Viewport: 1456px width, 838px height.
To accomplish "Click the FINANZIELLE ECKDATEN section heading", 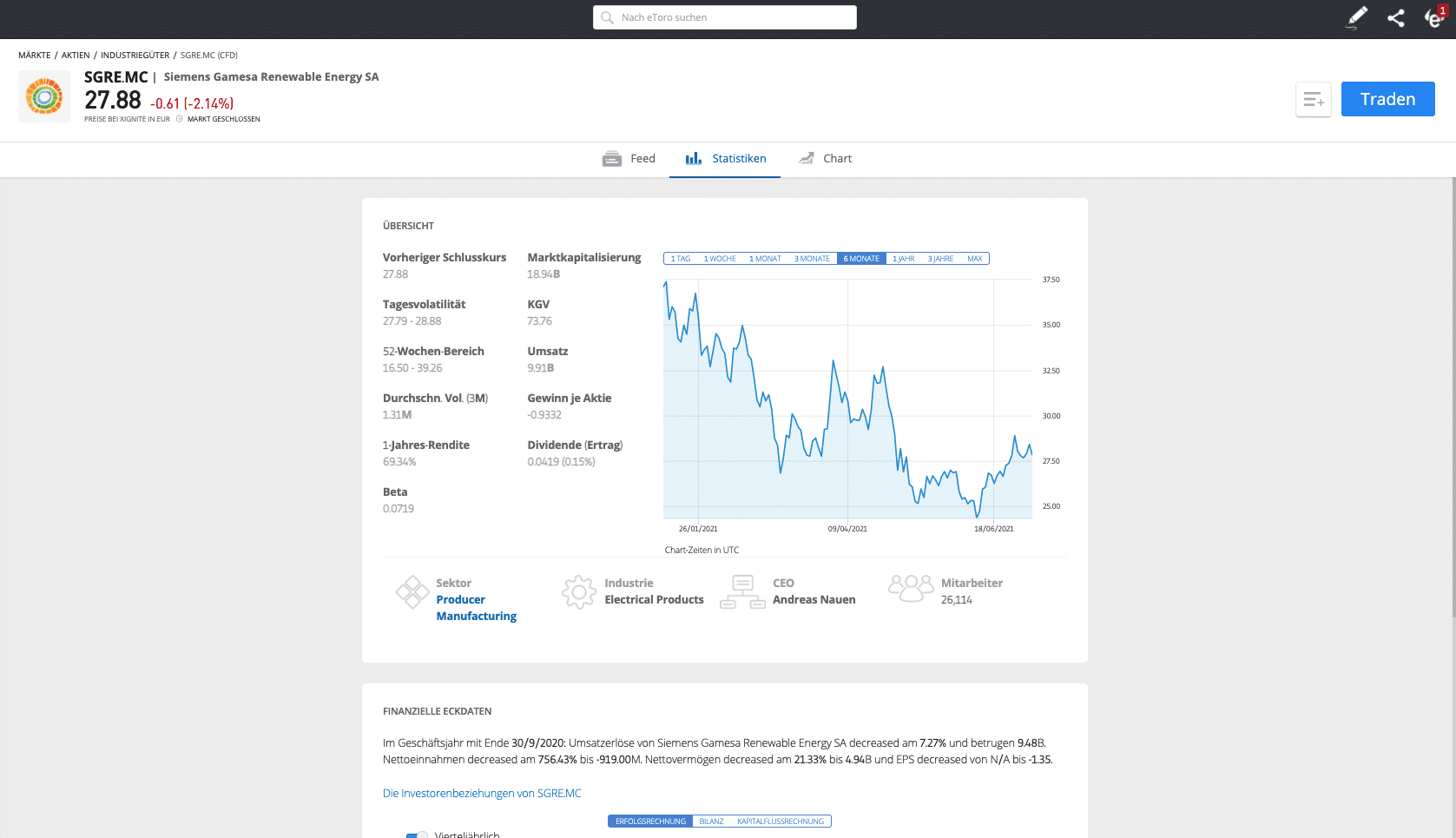I will pyautogui.click(x=438, y=711).
